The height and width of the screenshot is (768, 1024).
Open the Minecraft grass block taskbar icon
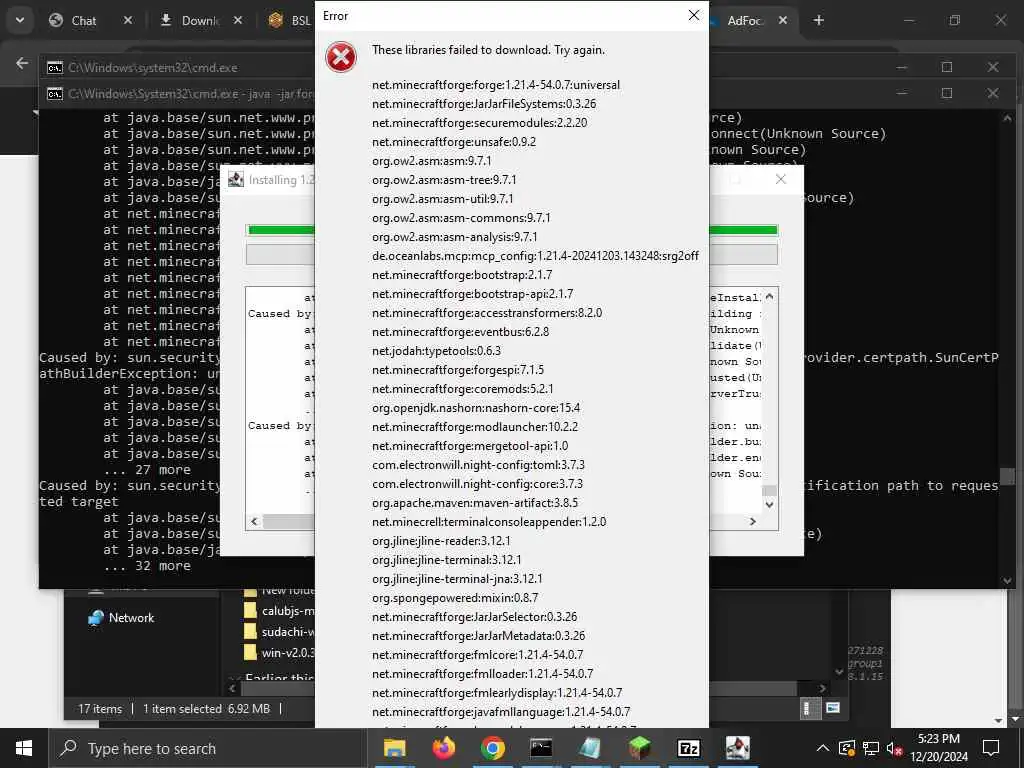click(639, 748)
